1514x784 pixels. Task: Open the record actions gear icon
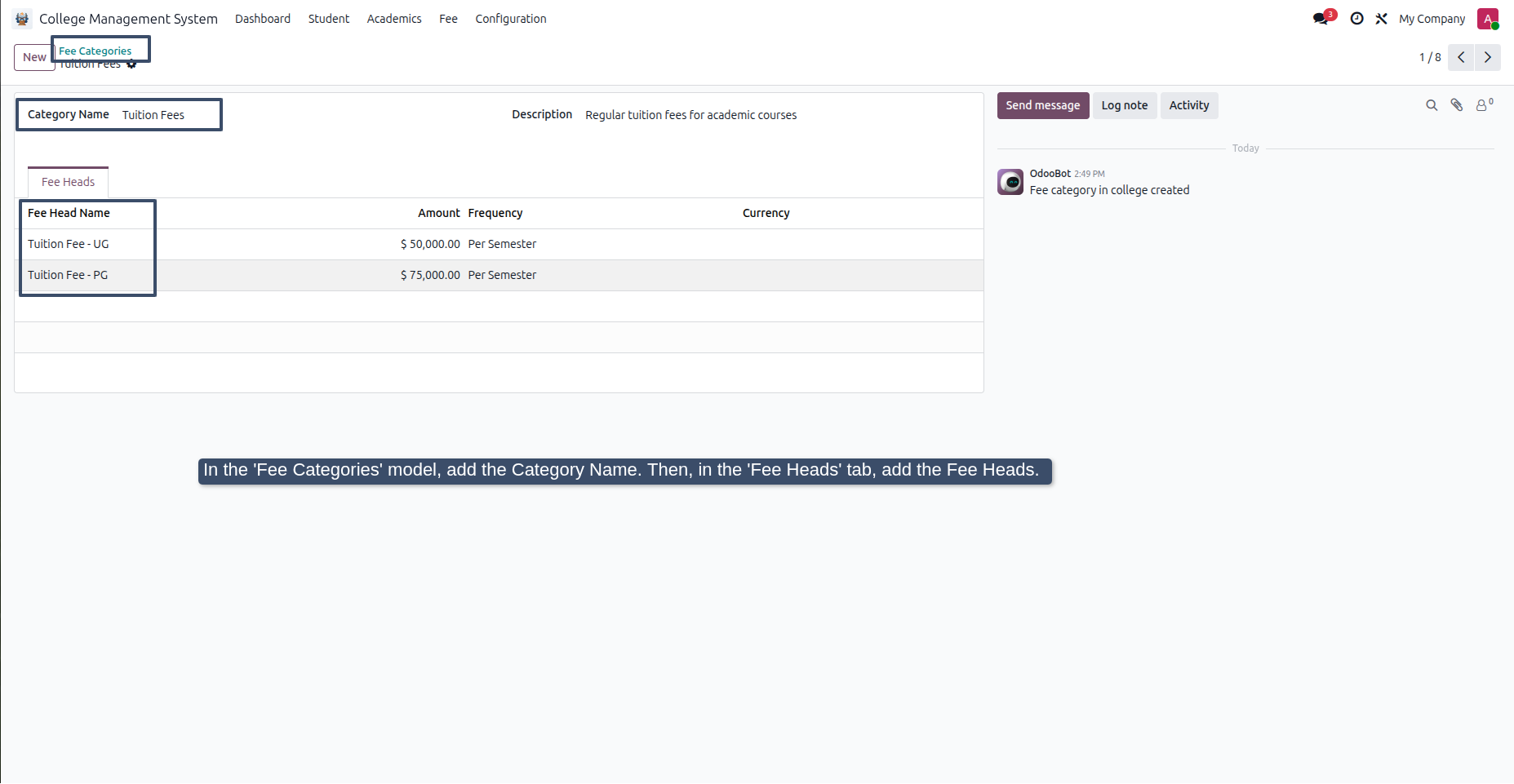131,64
